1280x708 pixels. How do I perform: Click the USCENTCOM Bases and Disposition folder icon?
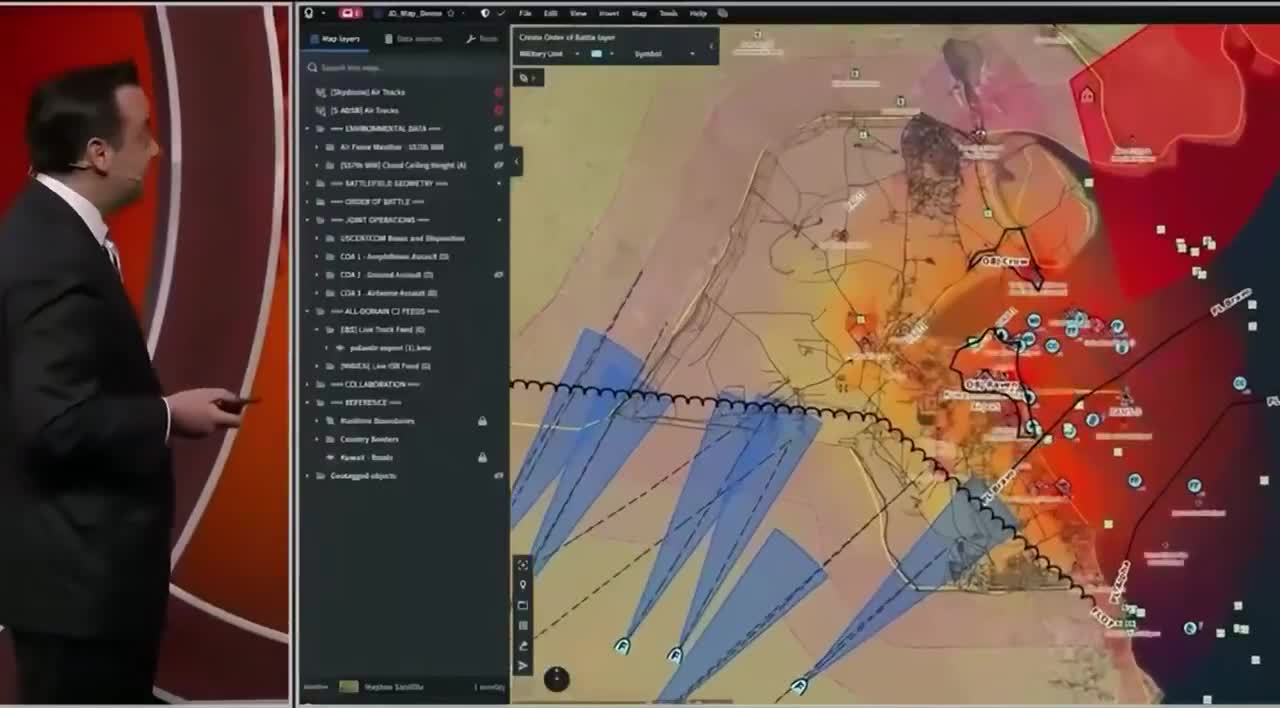(x=330, y=238)
